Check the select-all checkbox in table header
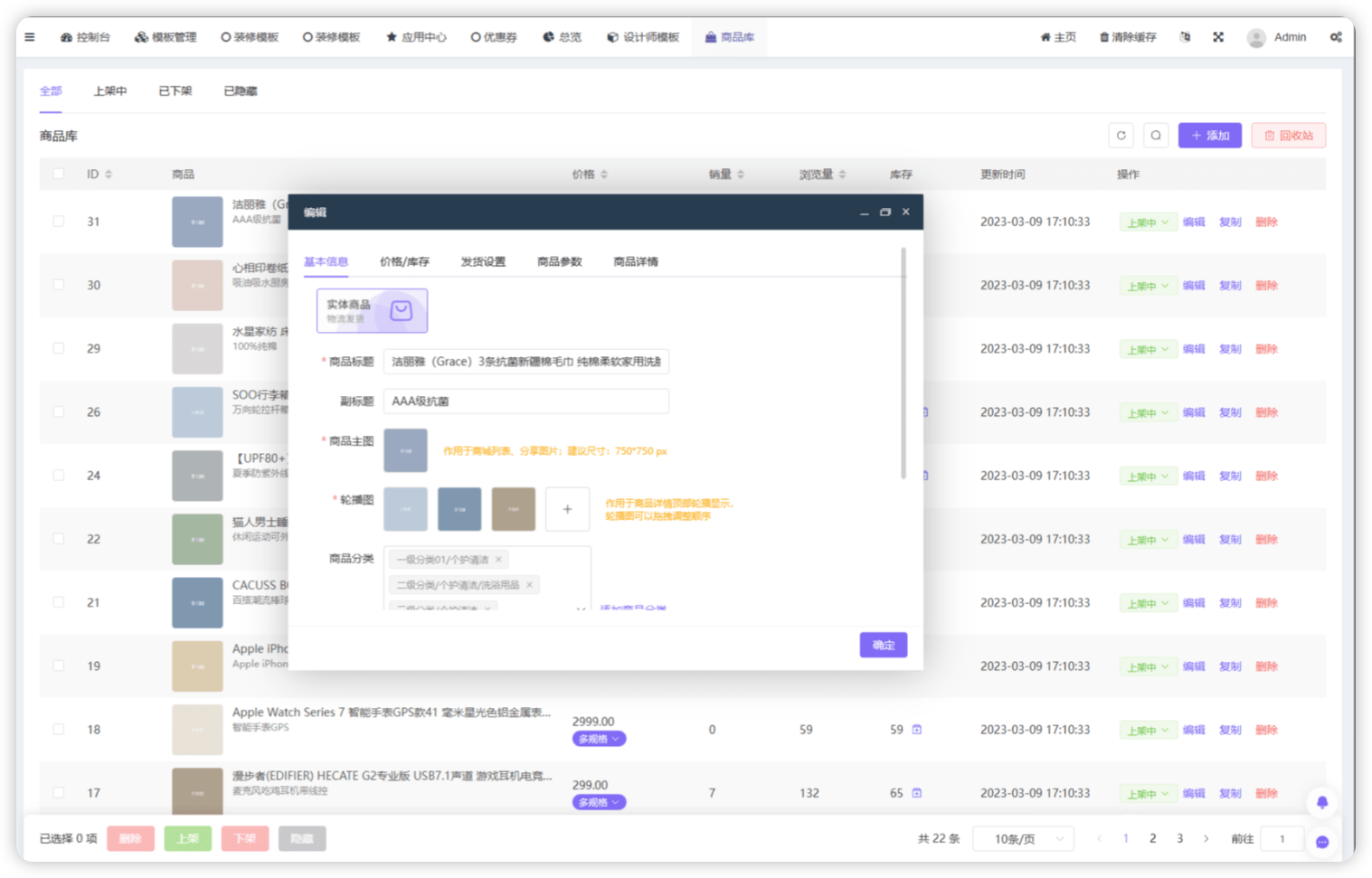 coord(59,174)
